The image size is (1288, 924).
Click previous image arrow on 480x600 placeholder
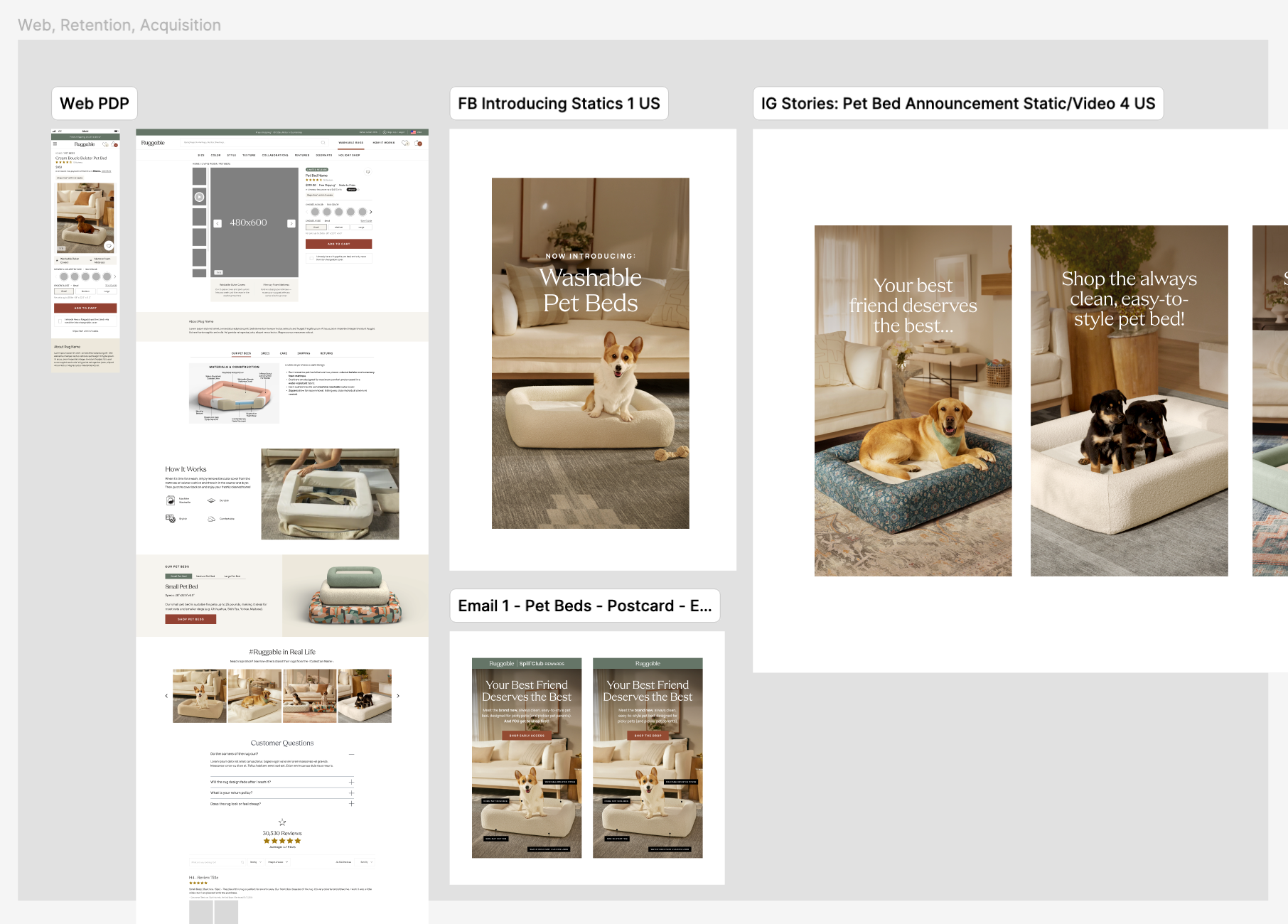tap(218, 223)
